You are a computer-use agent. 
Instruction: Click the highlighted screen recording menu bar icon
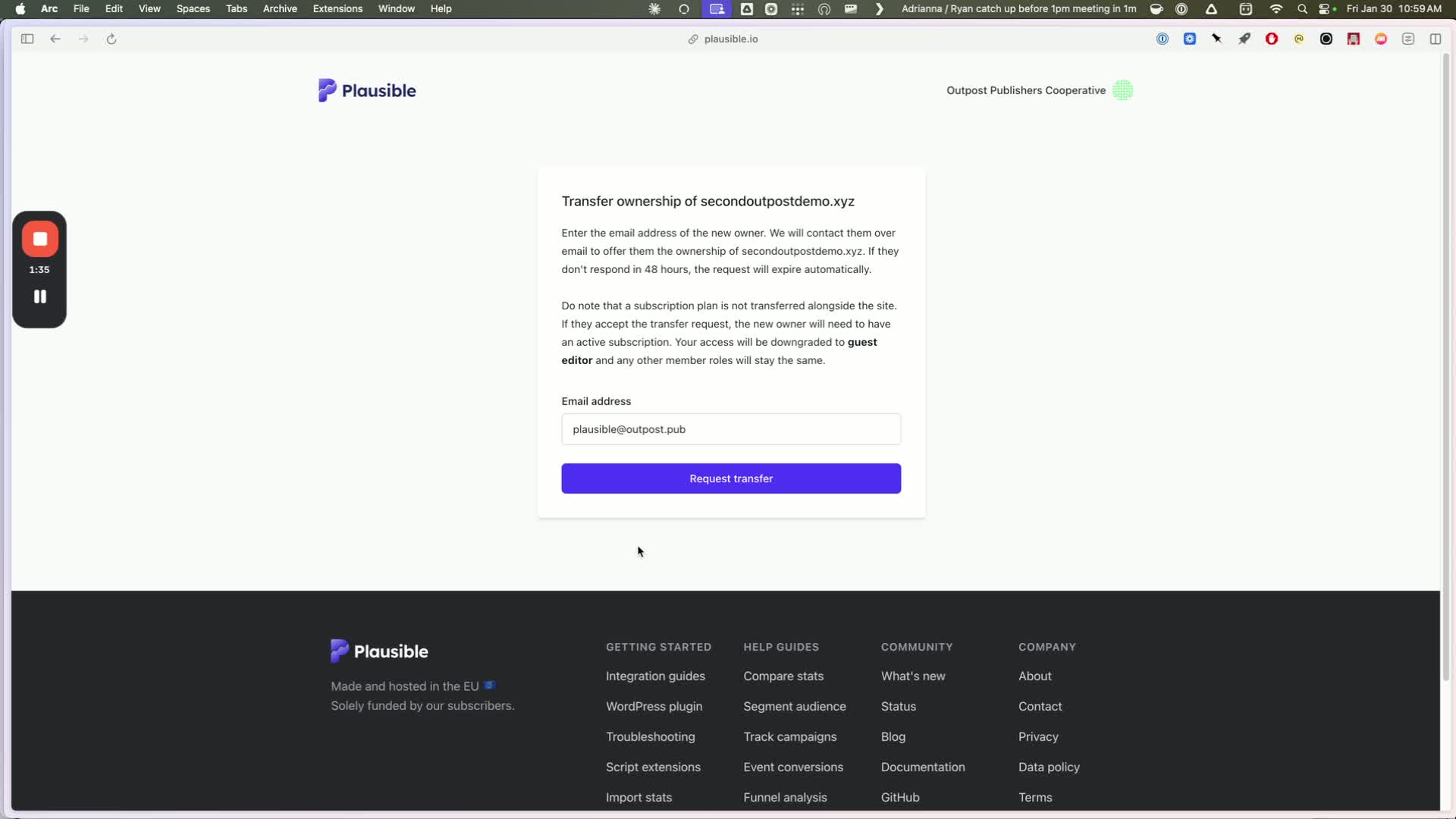[x=717, y=9]
